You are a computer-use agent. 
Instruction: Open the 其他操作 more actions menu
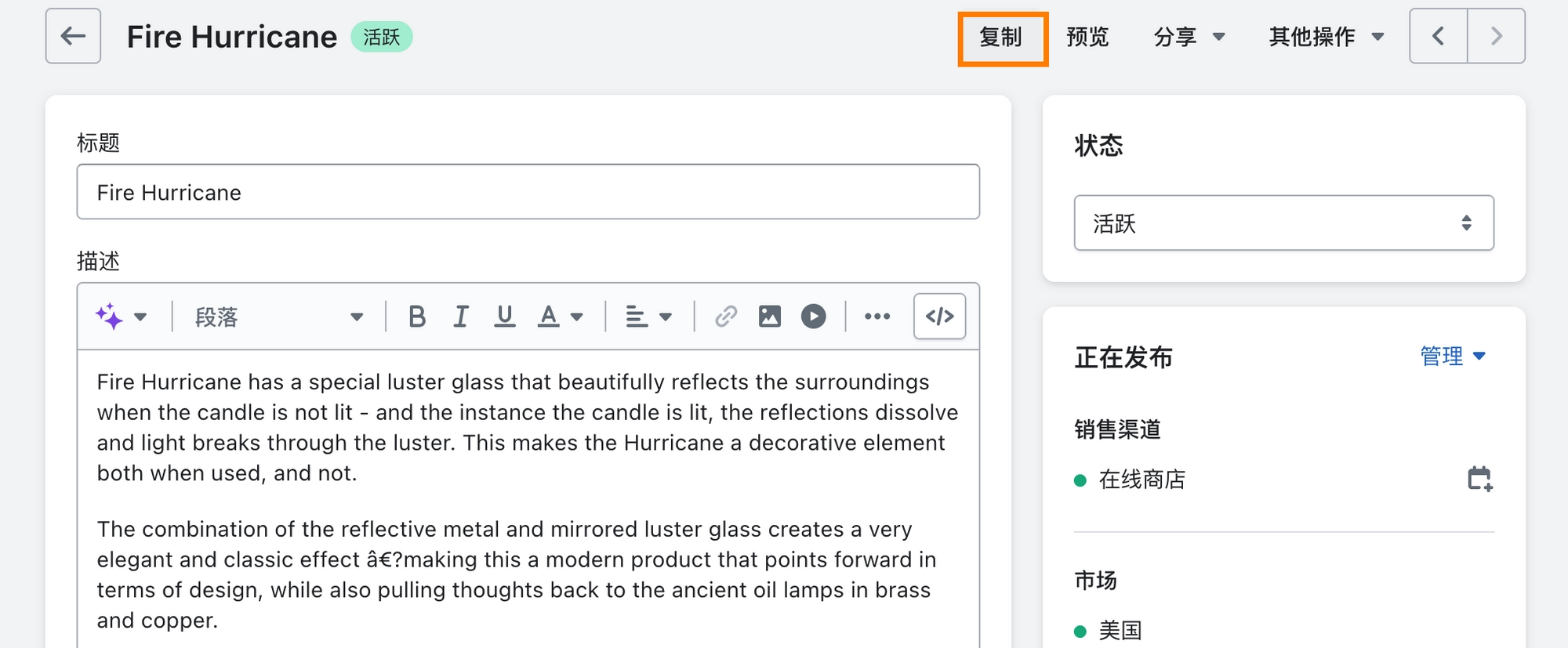coord(1327,37)
